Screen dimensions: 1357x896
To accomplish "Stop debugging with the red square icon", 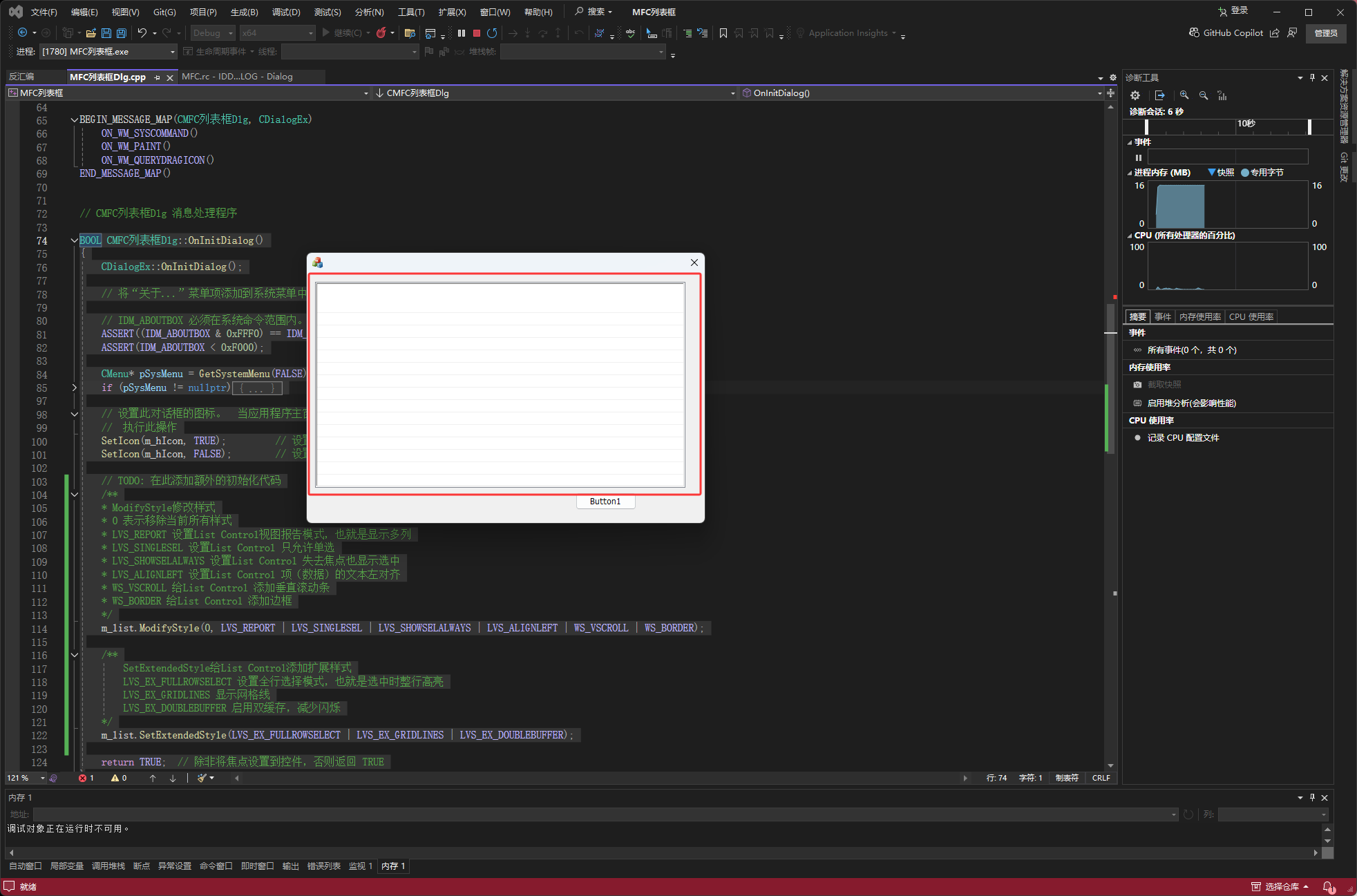I will tap(477, 33).
